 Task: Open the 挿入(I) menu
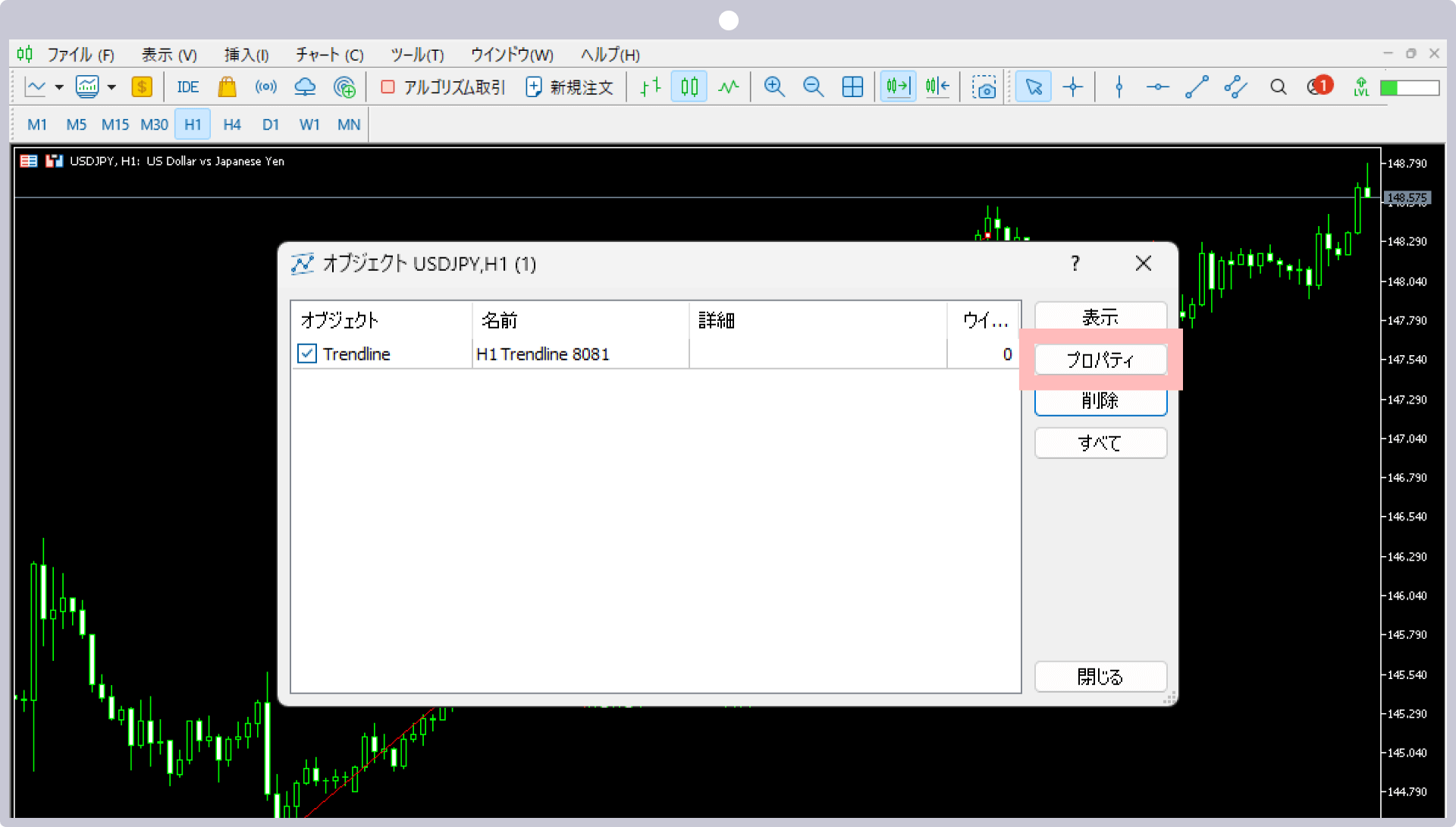coord(246,55)
